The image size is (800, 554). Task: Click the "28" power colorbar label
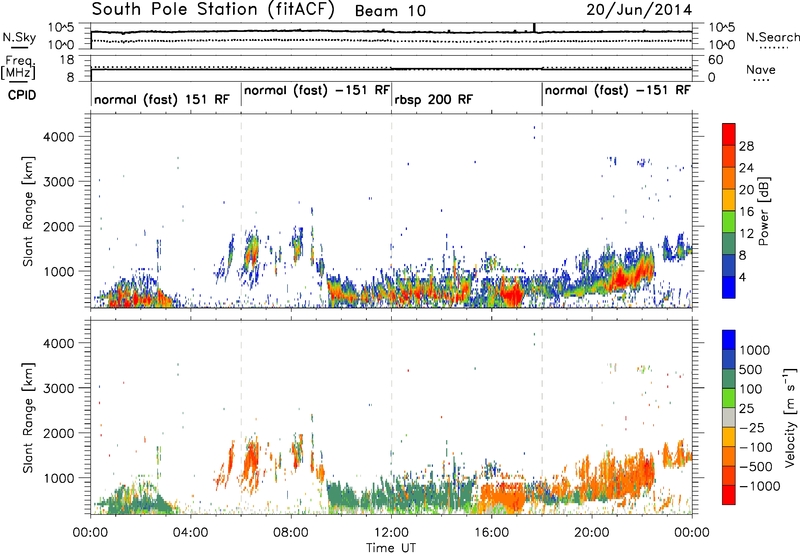[x=746, y=146]
